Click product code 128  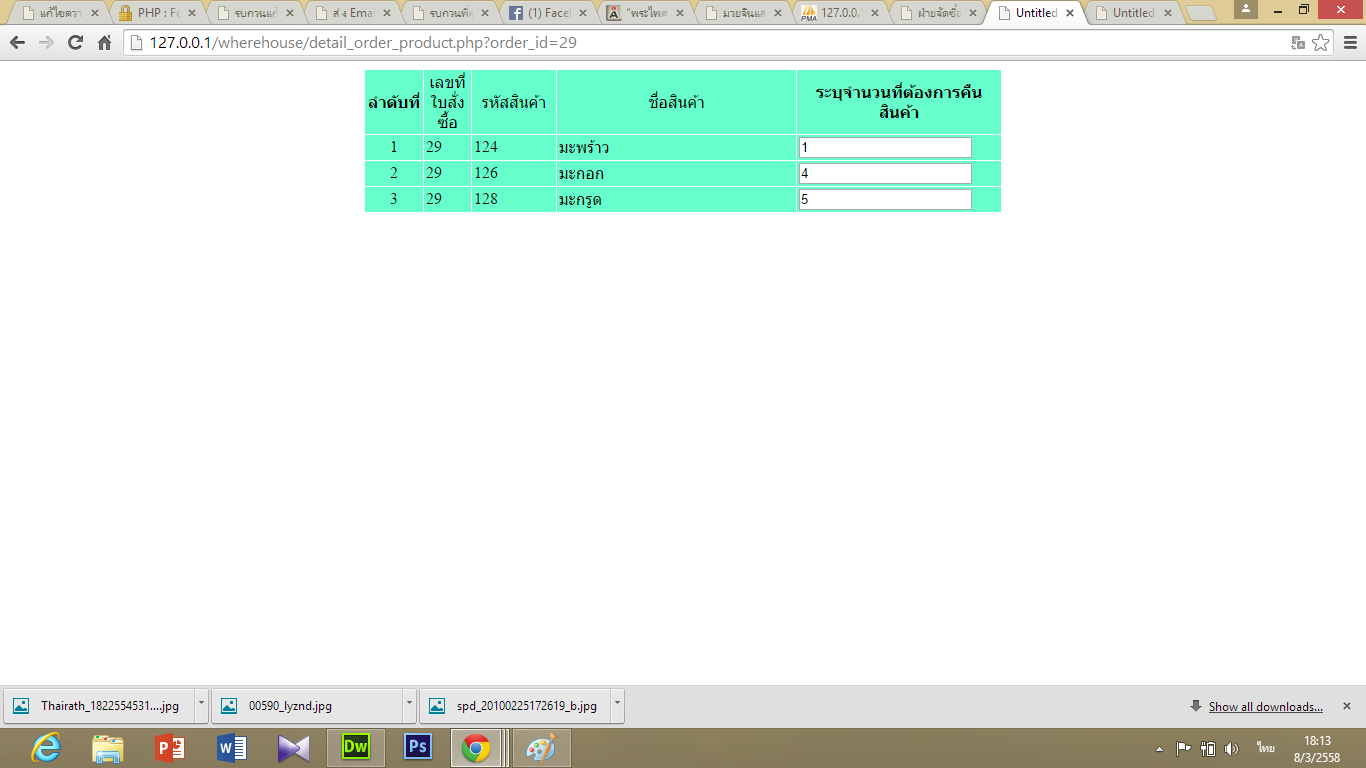[486, 200]
